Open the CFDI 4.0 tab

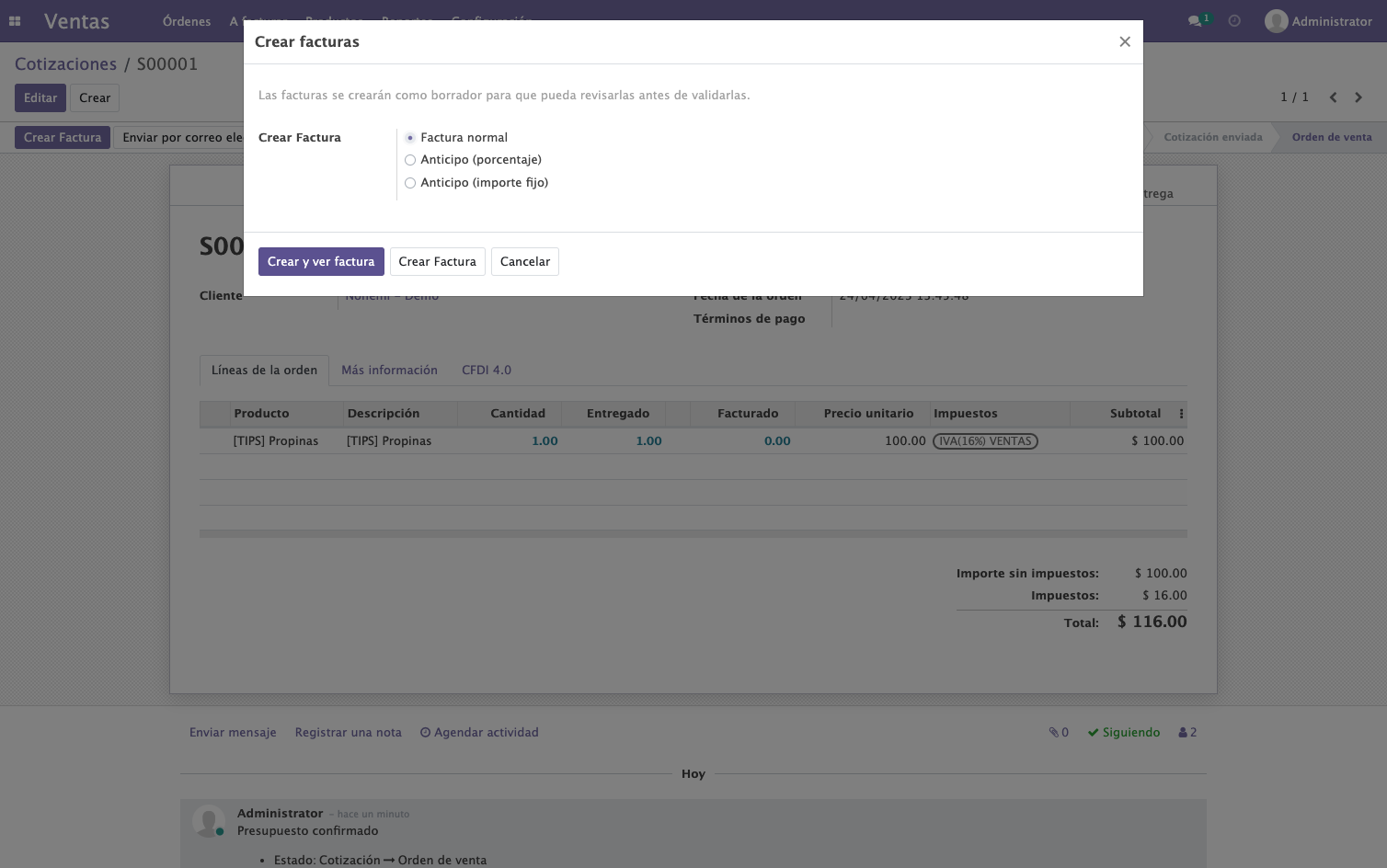coord(487,371)
